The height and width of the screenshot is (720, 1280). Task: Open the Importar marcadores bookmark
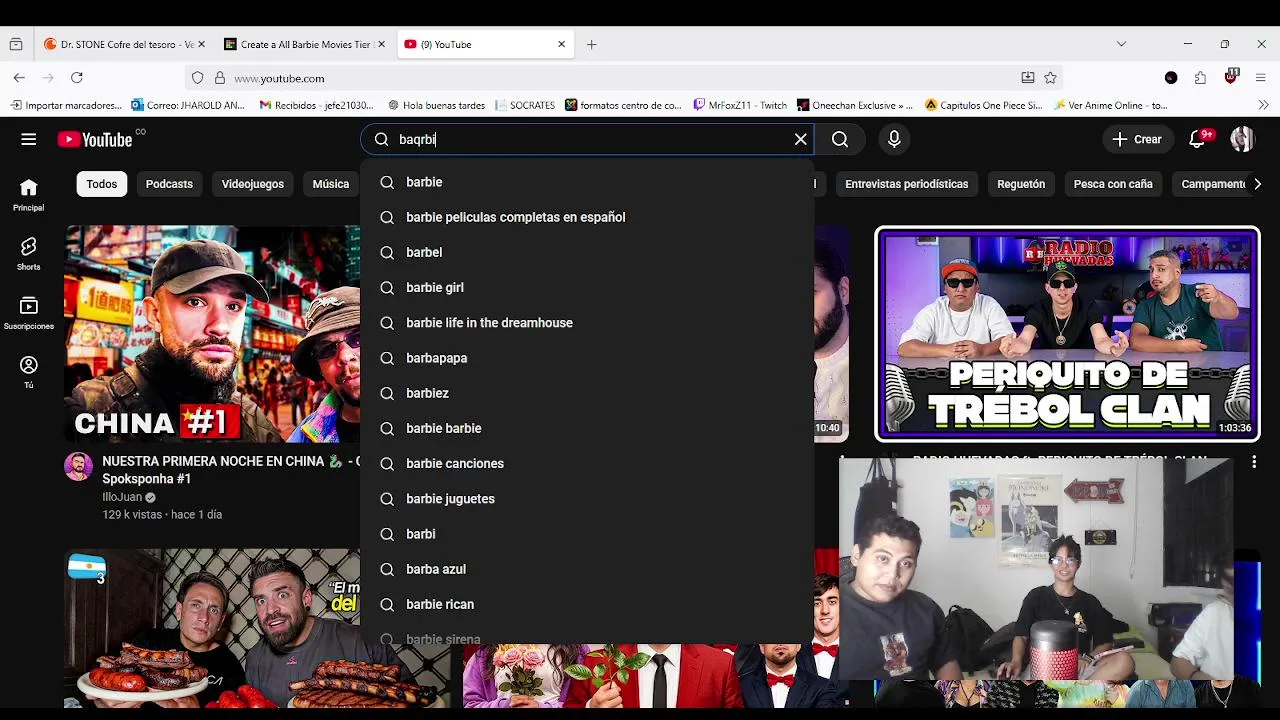click(66, 105)
